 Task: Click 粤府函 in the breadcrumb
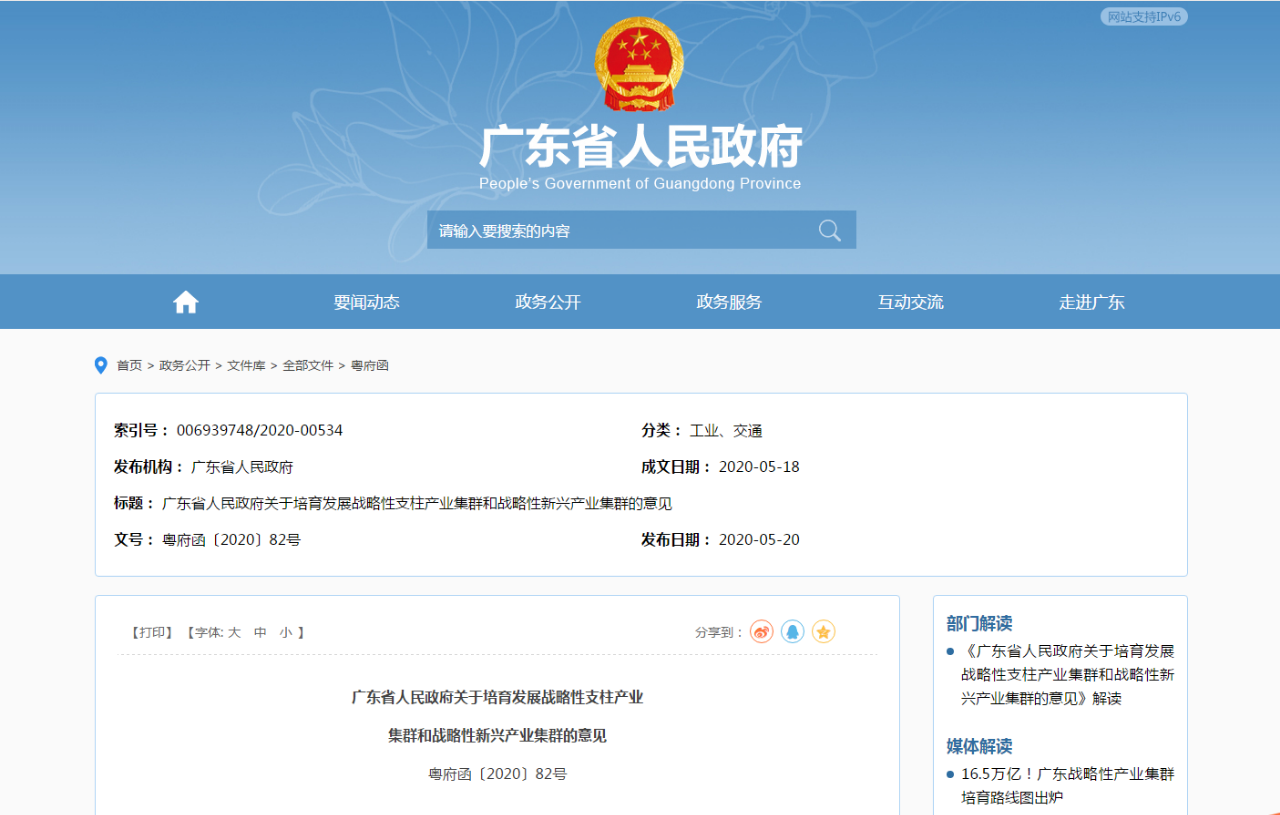click(369, 366)
